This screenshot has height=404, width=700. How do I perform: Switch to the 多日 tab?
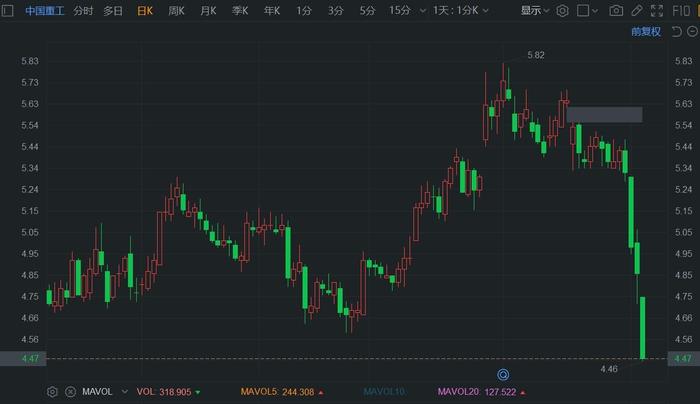coord(113,10)
